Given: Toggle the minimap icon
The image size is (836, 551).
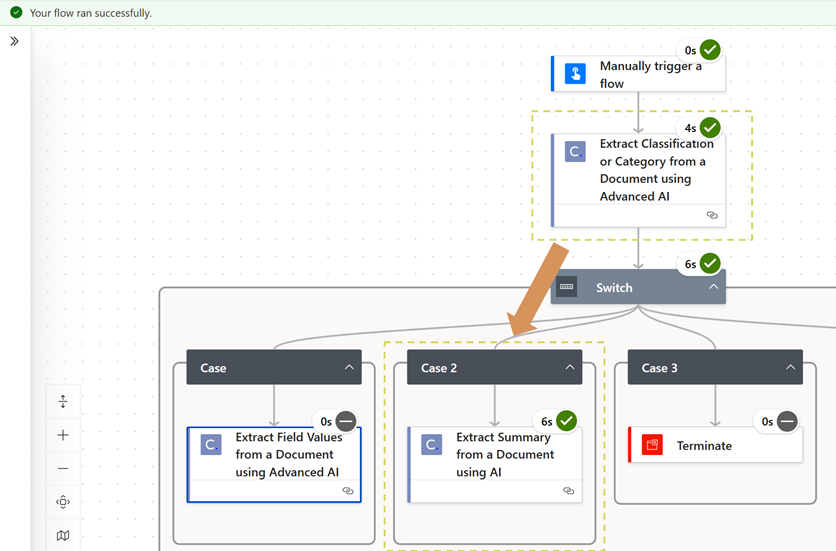Looking at the screenshot, I should tap(63, 536).
